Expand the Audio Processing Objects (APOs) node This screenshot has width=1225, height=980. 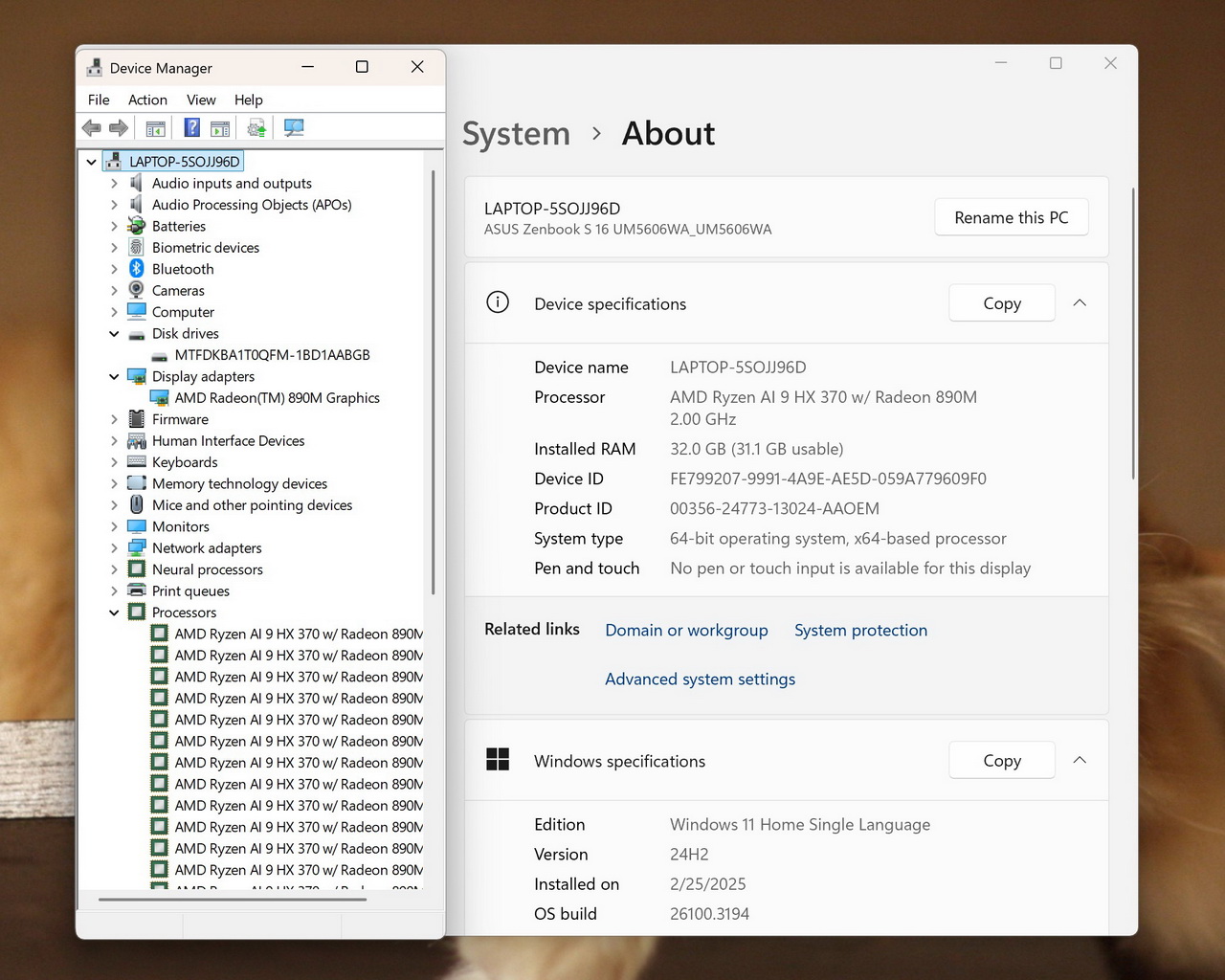tap(114, 205)
